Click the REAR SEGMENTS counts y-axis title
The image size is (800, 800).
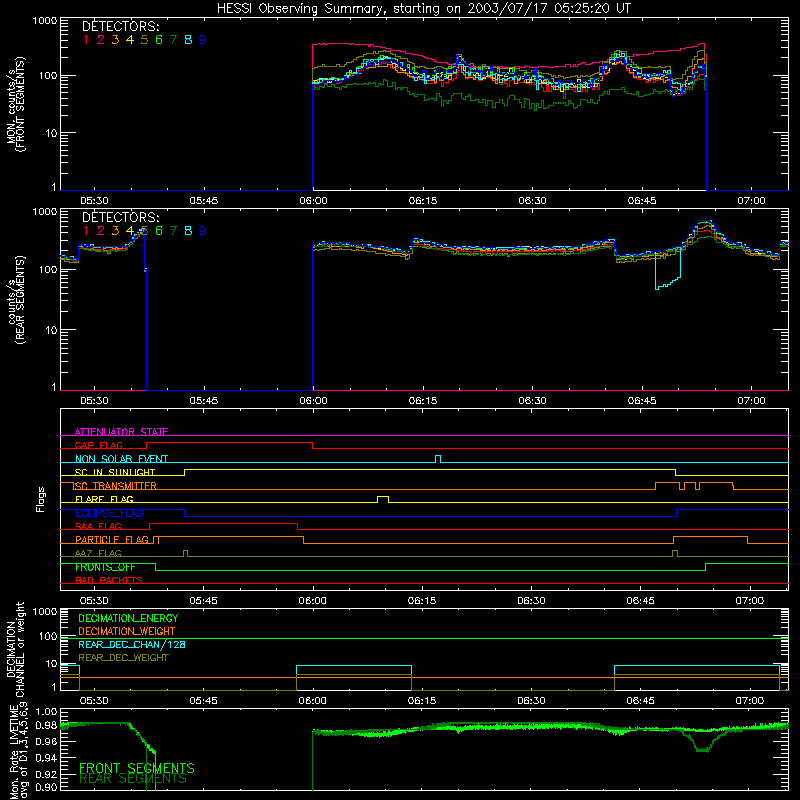click(x=15, y=299)
